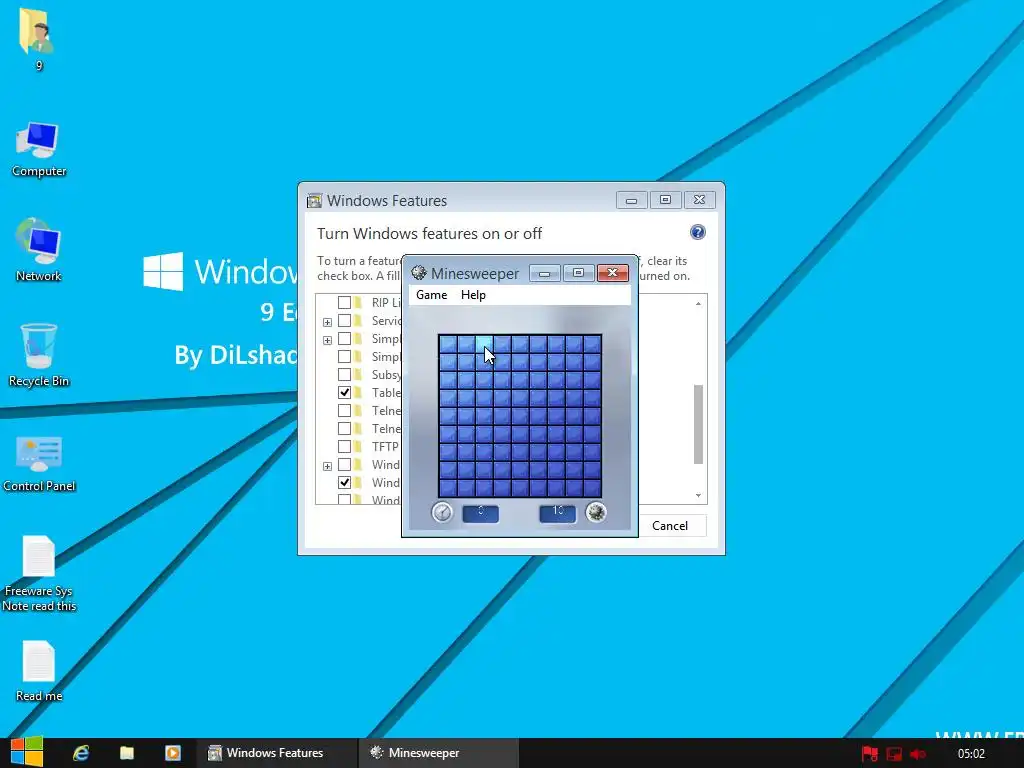1024x768 pixels.
Task: Open Windows Features help question mark
Action: pos(697,232)
